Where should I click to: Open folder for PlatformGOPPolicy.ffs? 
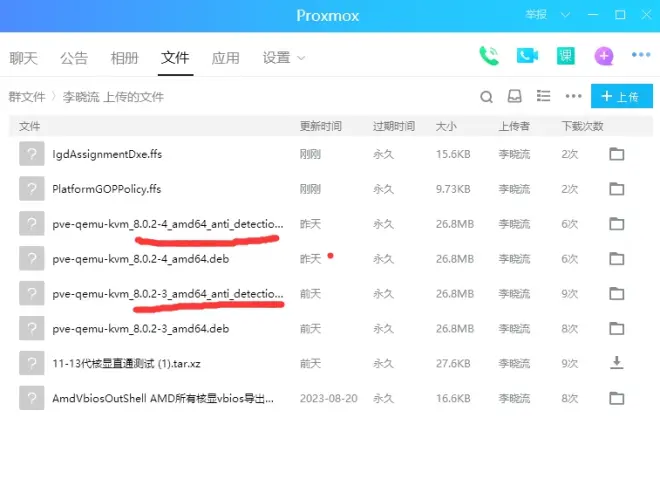coord(617,189)
